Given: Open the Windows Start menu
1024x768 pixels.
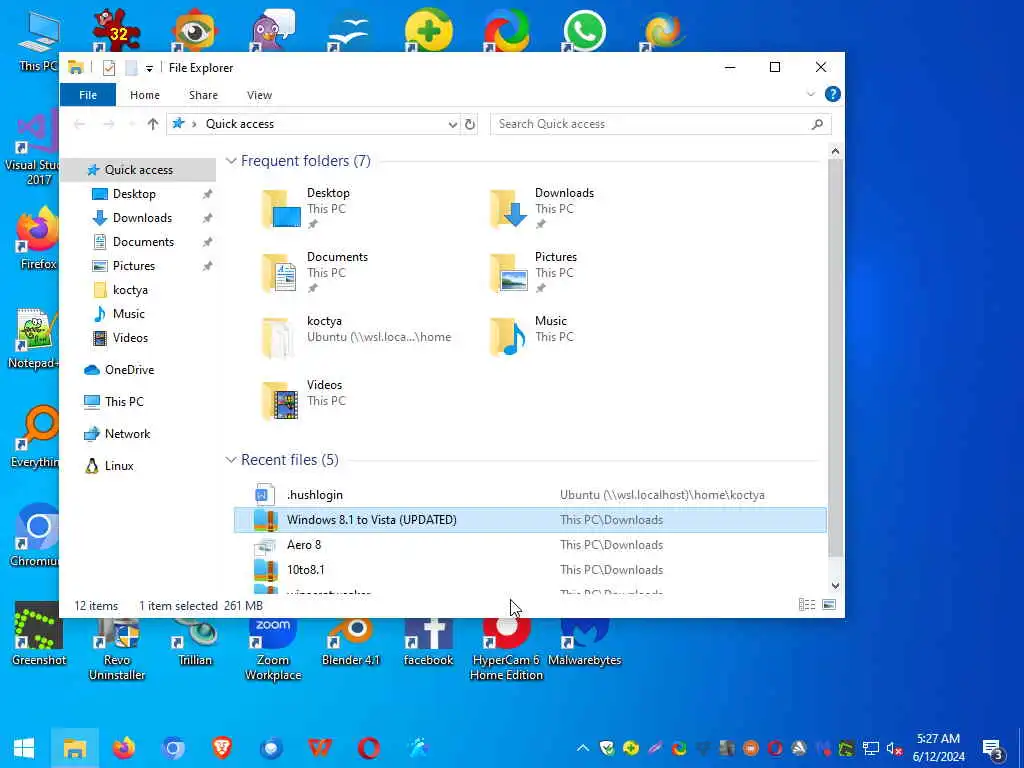Looking at the screenshot, I should coord(24,748).
